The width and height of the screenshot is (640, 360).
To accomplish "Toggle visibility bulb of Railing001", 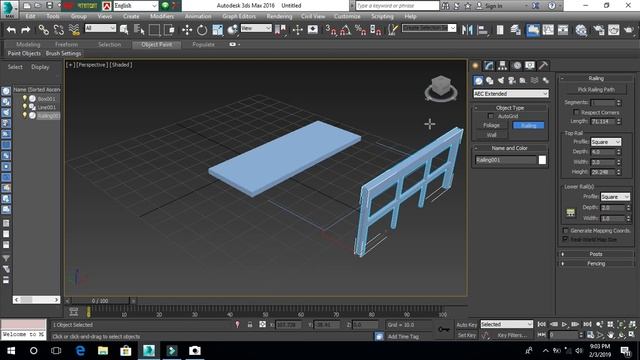I will pyautogui.click(x=24, y=116).
